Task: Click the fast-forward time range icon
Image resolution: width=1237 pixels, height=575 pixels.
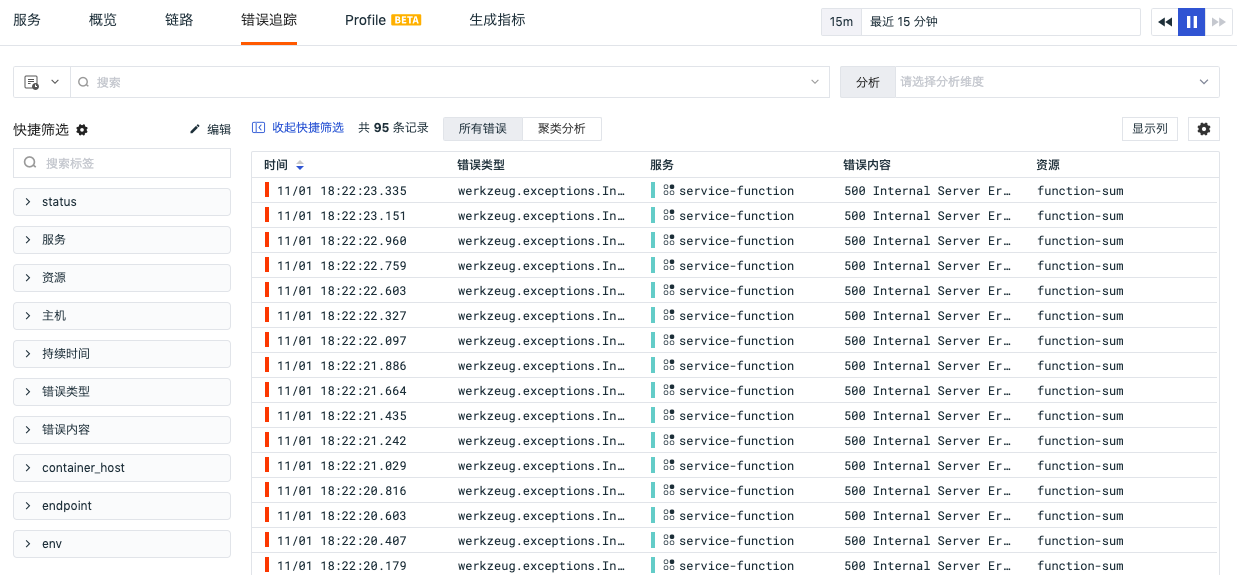Action: [x=1219, y=22]
